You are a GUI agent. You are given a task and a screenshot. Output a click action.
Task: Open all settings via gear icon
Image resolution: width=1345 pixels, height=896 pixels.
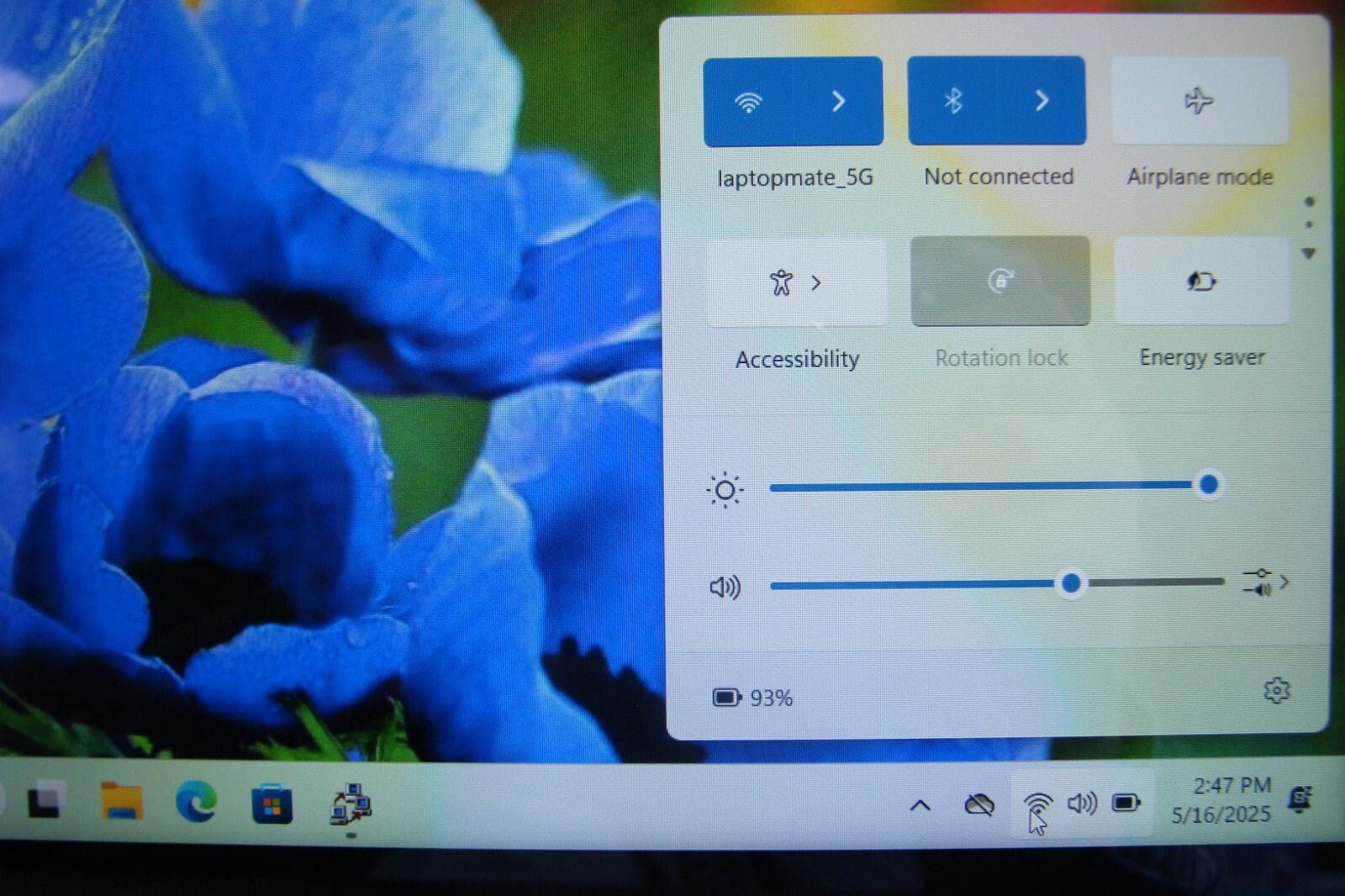pos(1276,691)
